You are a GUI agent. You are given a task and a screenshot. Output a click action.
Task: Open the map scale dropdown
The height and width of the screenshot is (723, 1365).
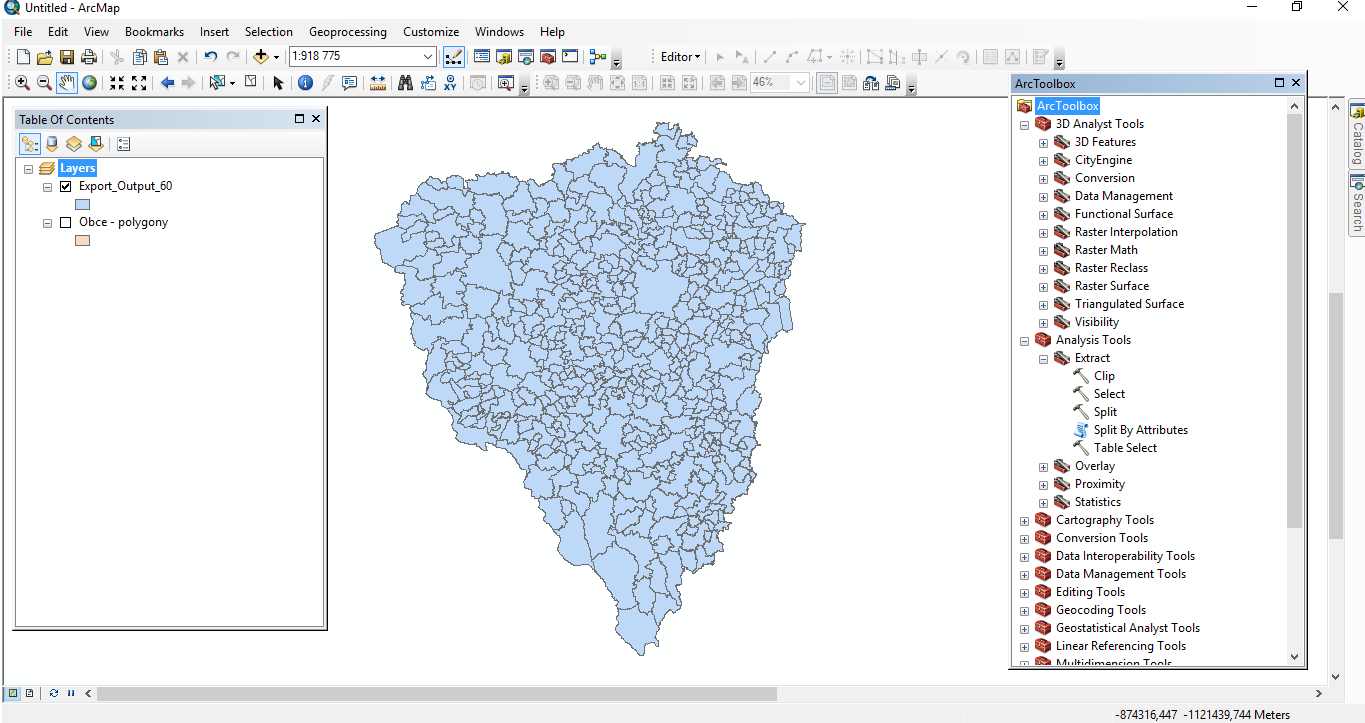(x=428, y=57)
